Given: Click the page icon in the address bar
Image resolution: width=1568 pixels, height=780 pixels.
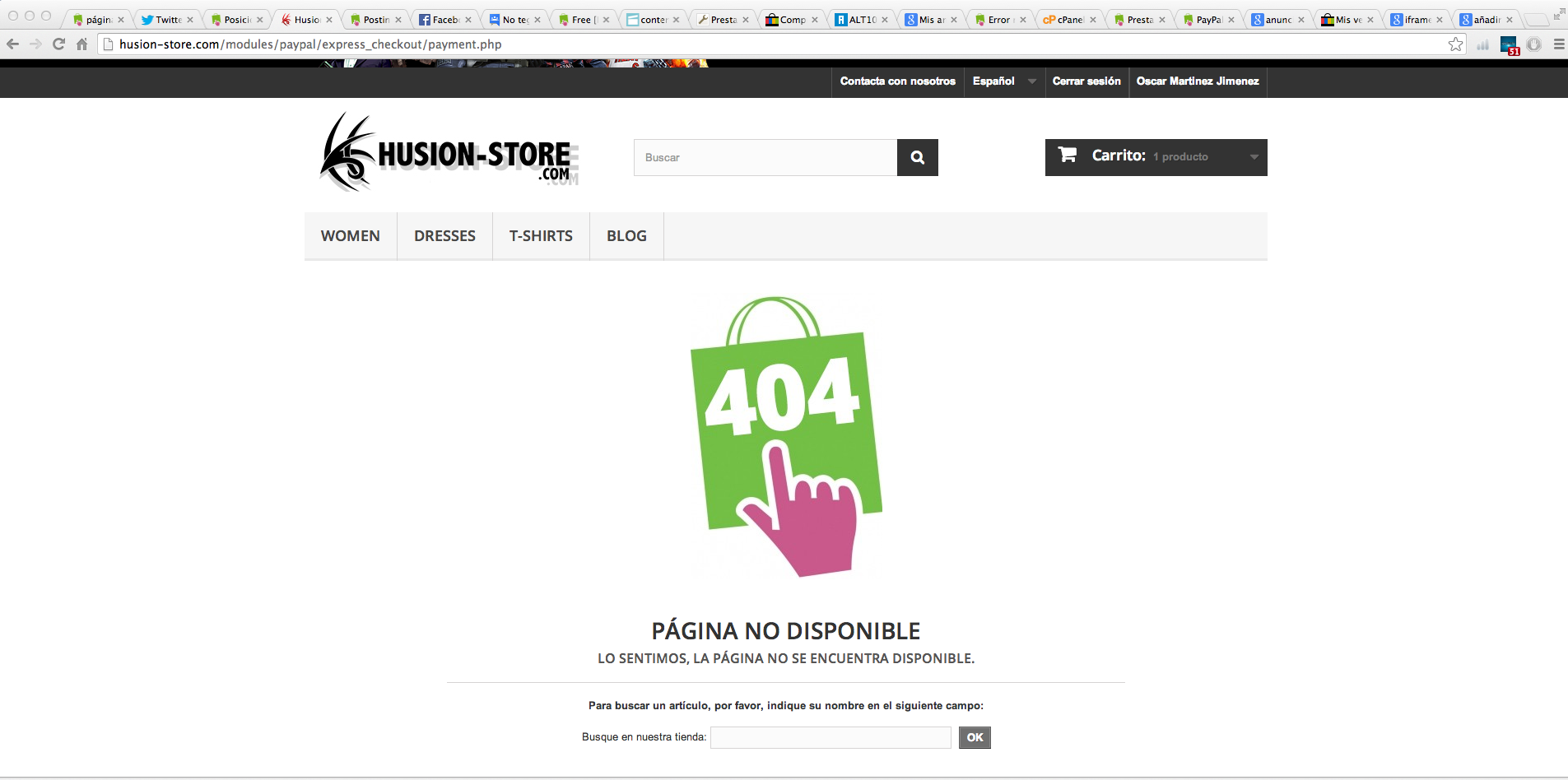Looking at the screenshot, I should tap(108, 44).
